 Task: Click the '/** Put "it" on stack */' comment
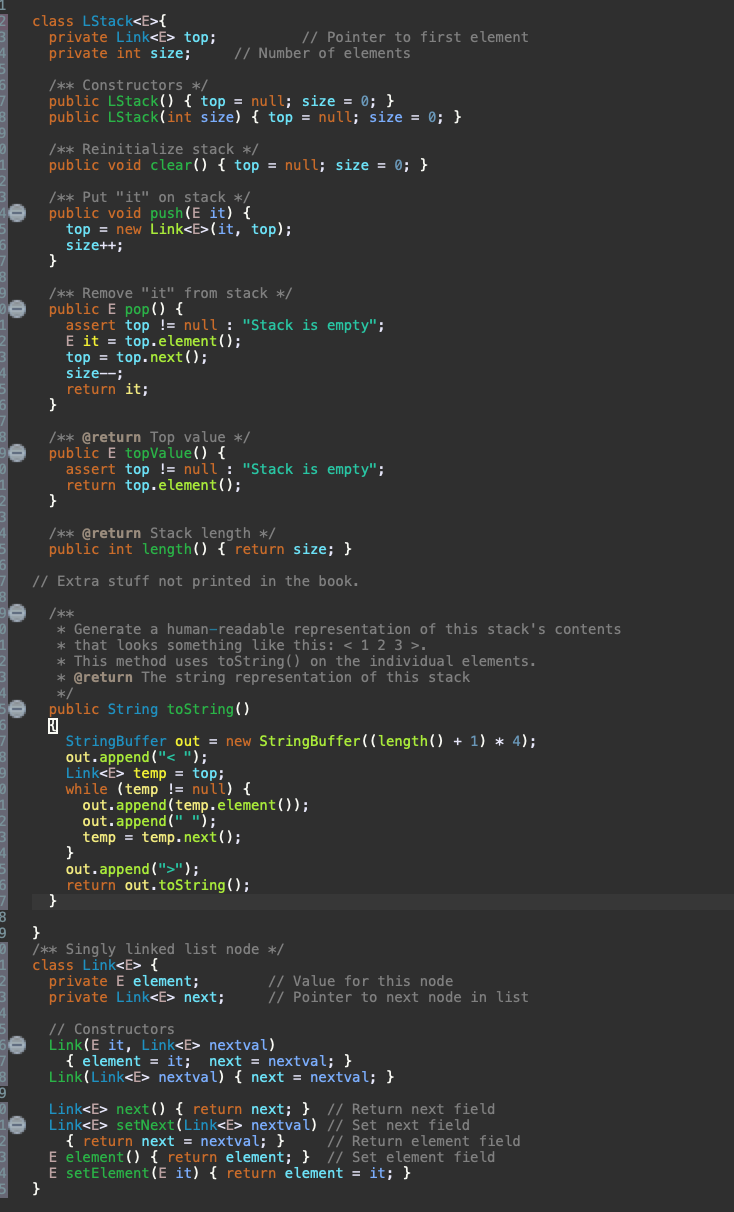(150, 197)
